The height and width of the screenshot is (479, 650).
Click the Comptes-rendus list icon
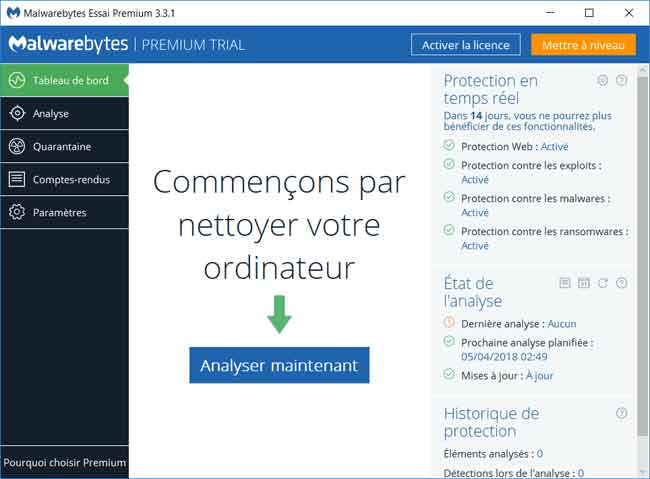pyautogui.click(x=16, y=179)
